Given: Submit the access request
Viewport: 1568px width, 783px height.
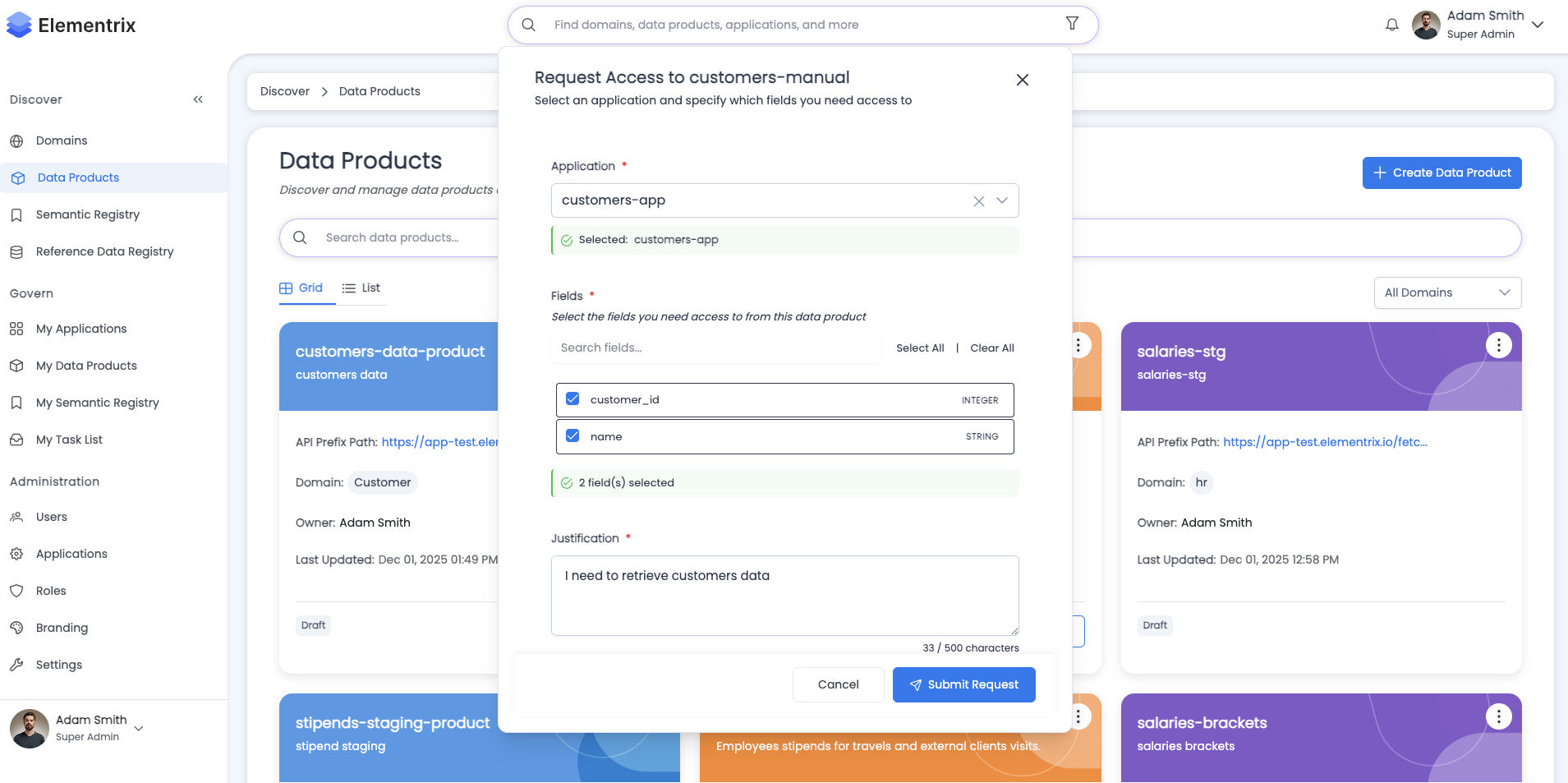Looking at the screenshot, I should tap(963, 684).
